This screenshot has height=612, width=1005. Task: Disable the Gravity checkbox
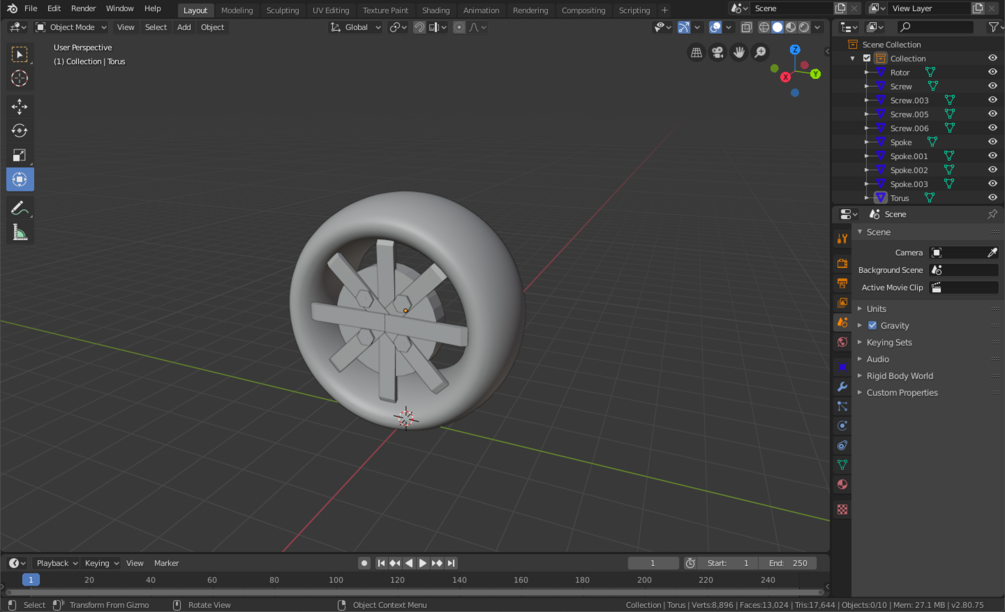(x=873, y=325)
